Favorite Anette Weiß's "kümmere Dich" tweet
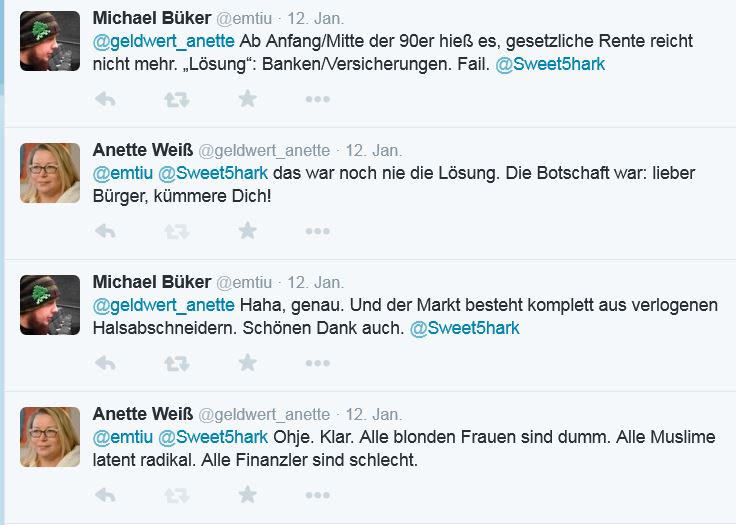The width and height of the screenshot is (736, 525). [x=247, y=231]
